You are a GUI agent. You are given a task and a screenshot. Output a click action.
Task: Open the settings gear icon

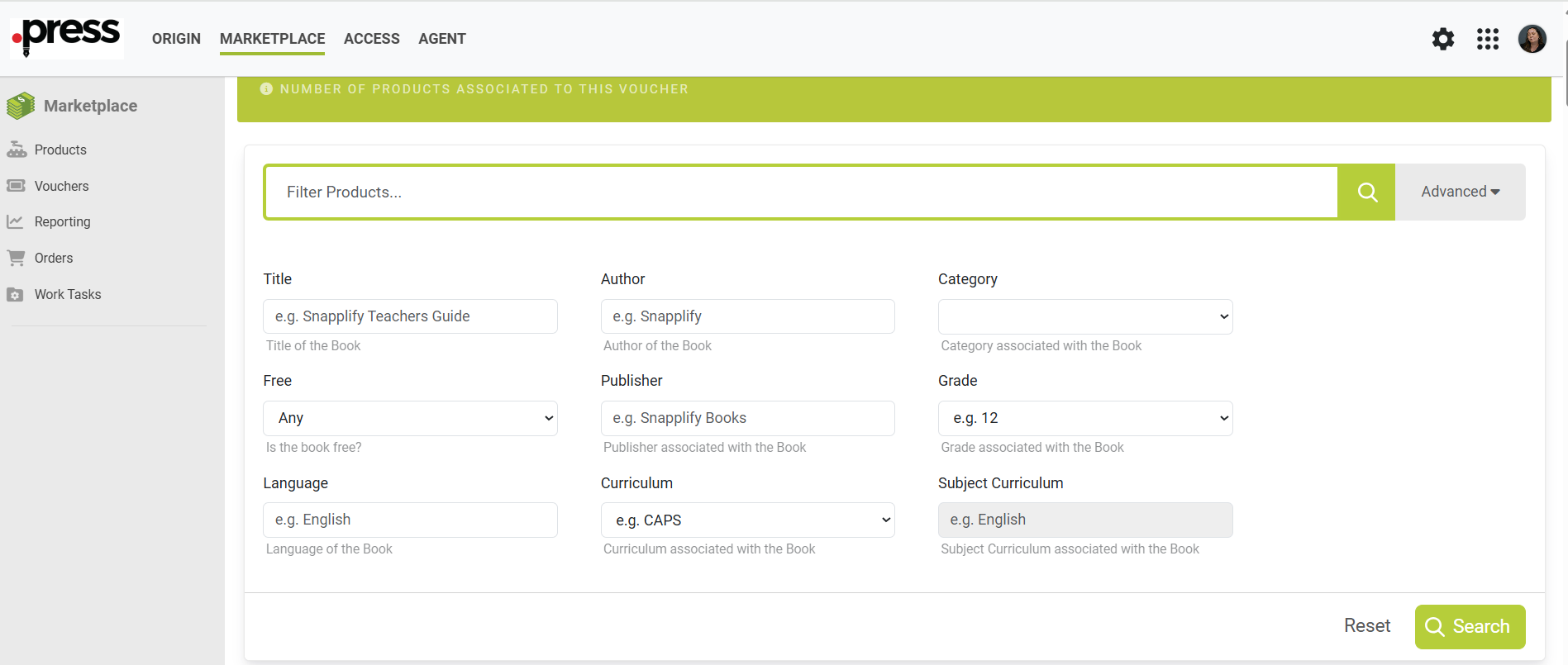point(1443,39)
